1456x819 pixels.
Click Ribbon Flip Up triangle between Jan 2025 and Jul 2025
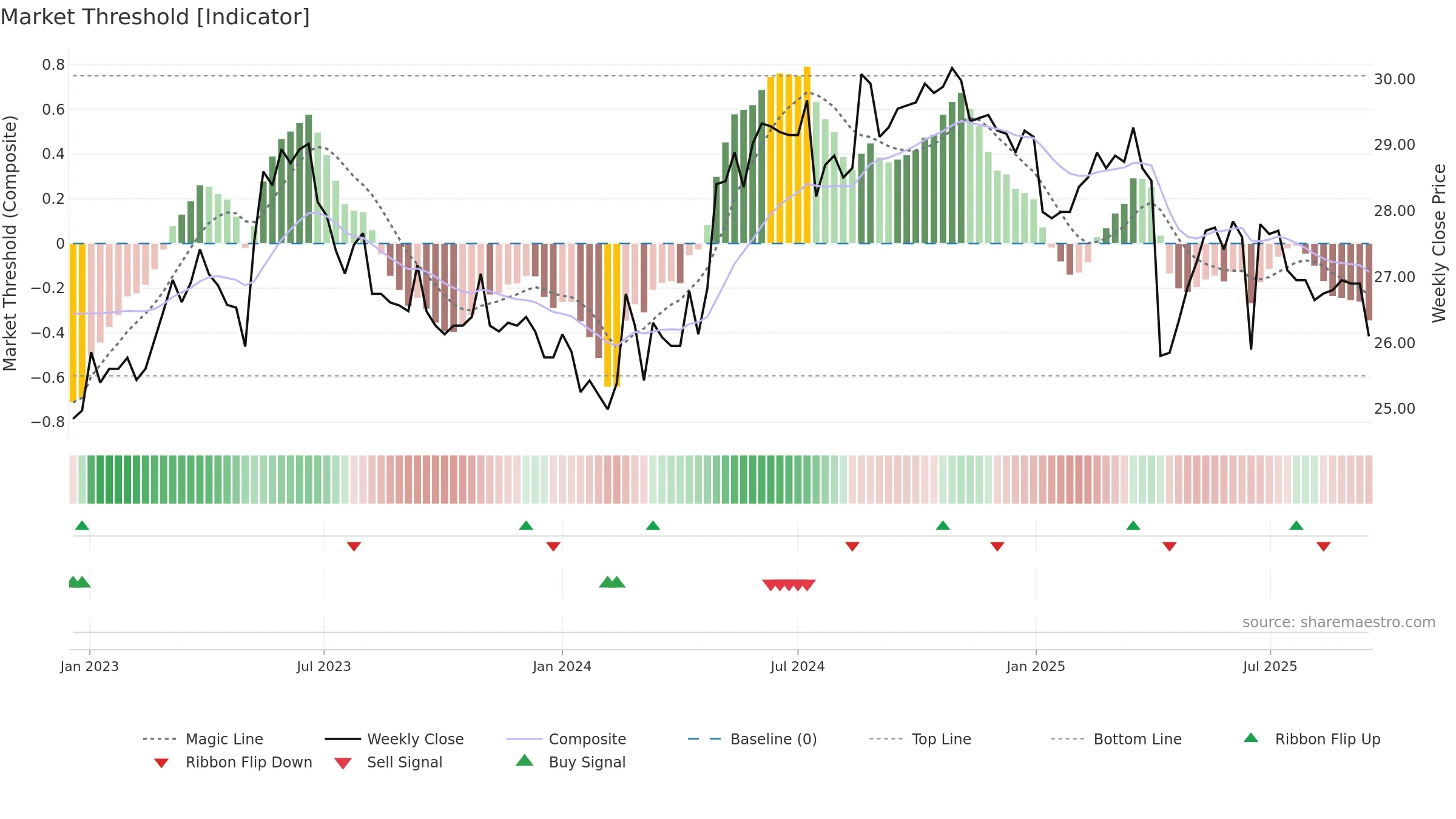pyautogui.click(x=1133, y=525)
